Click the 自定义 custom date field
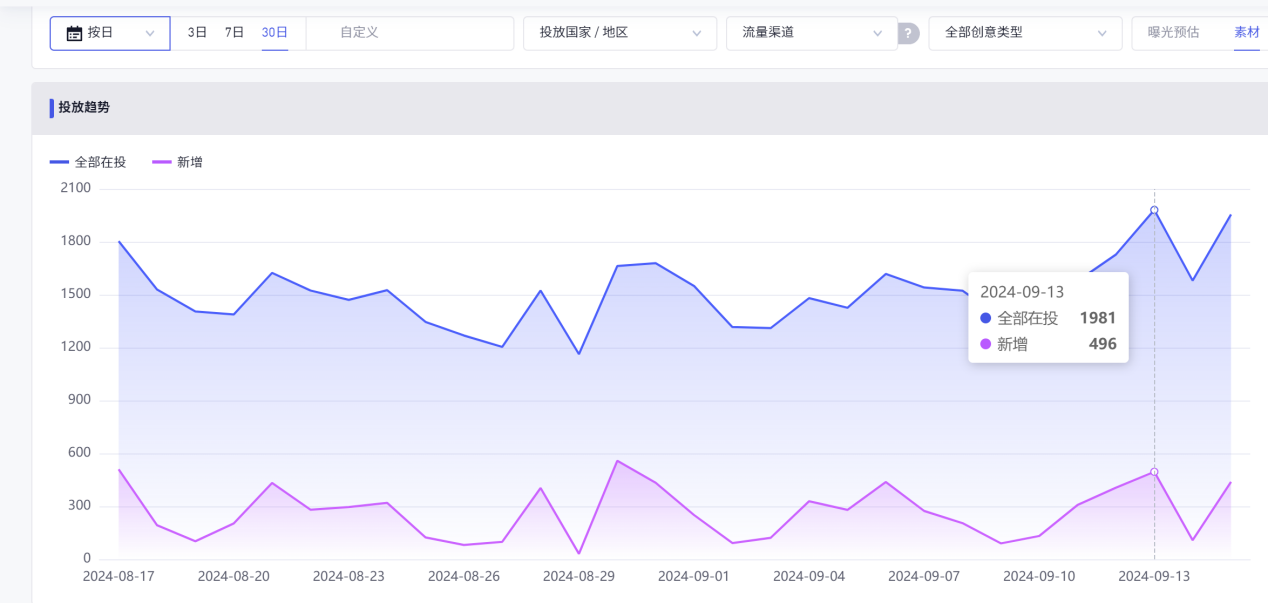 408,33
